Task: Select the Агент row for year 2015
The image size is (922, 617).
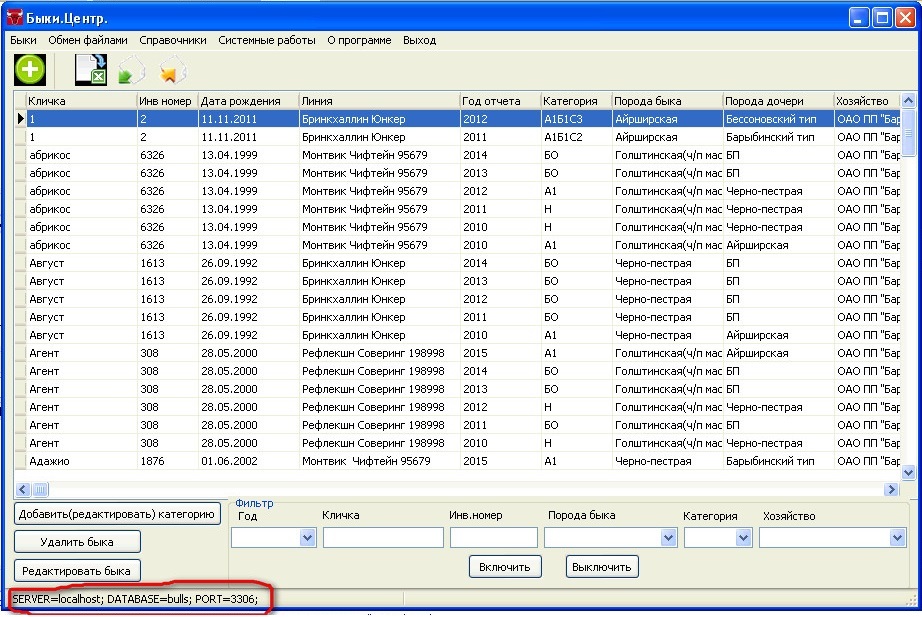Action: [x=459, y=353]
